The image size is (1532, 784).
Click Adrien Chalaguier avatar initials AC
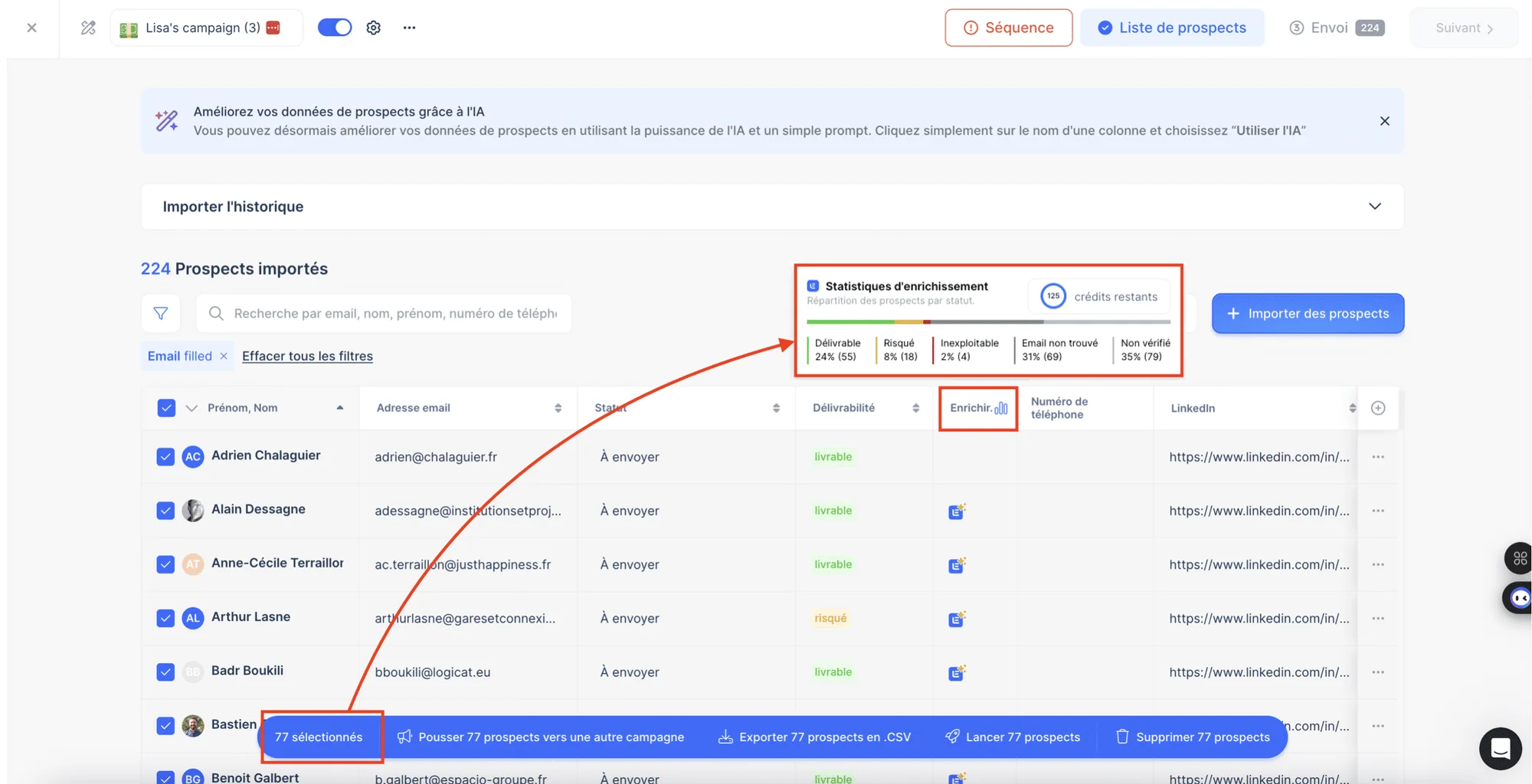193,457
